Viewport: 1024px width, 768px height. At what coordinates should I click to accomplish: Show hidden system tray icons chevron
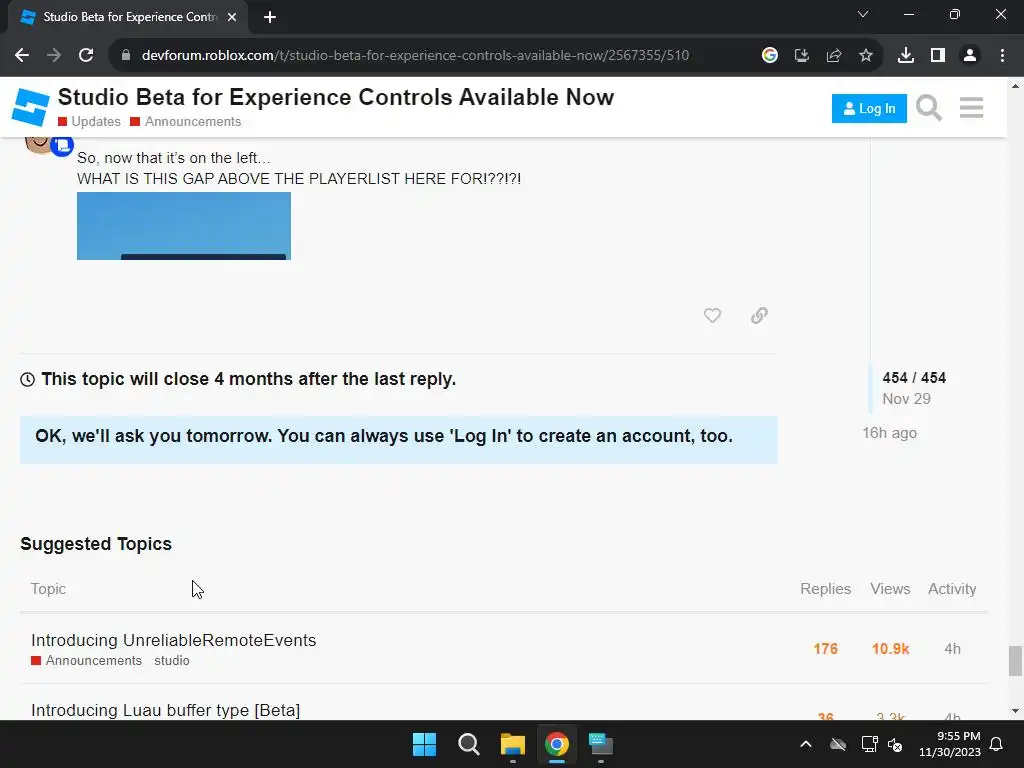(x=806, y=744)
